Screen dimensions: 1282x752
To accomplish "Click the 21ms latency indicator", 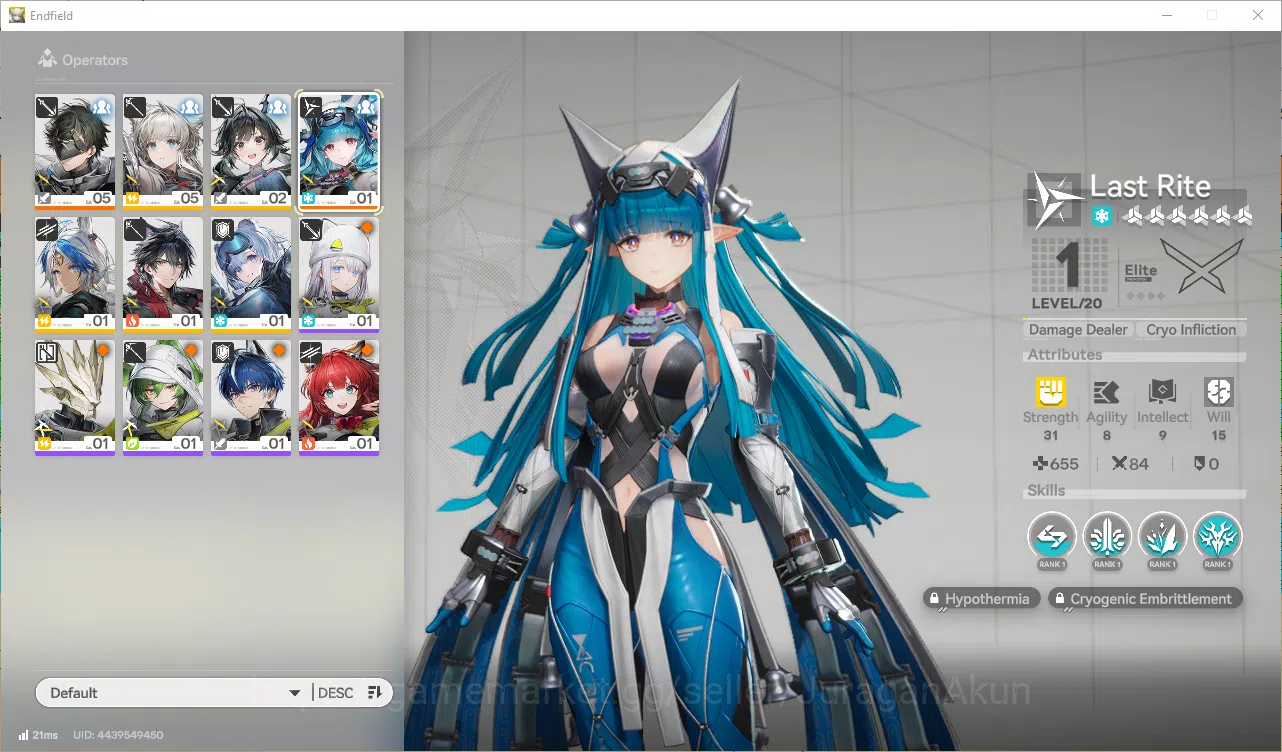I will point(37,735).
